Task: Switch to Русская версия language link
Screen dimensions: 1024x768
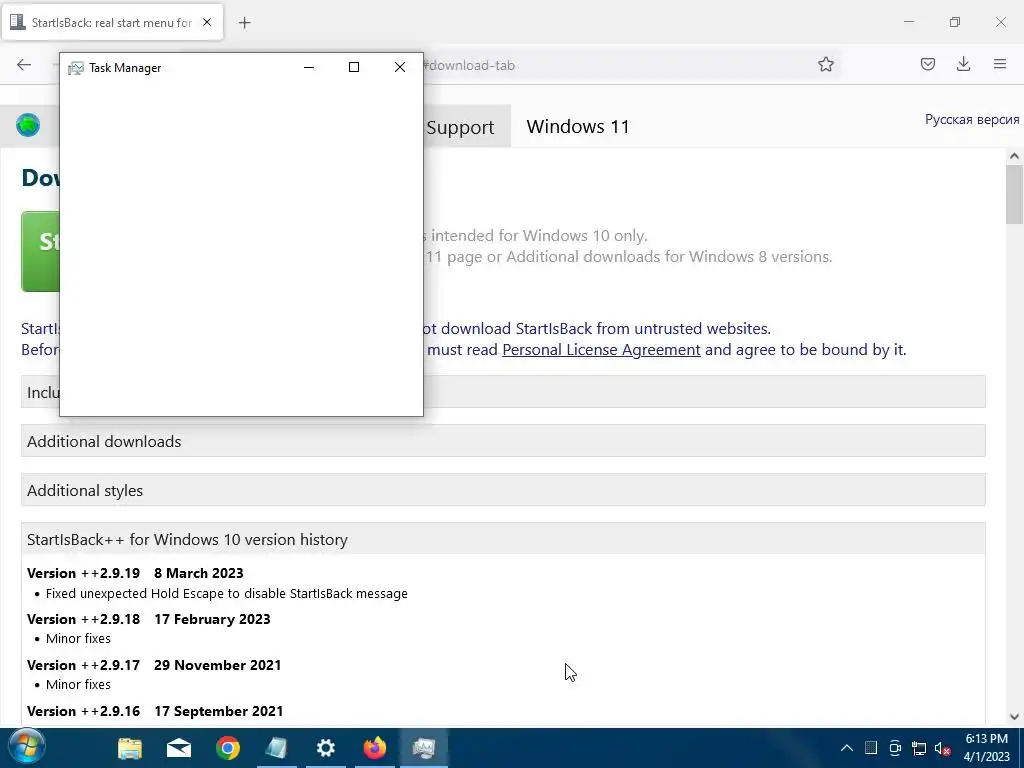Action: 972,120
